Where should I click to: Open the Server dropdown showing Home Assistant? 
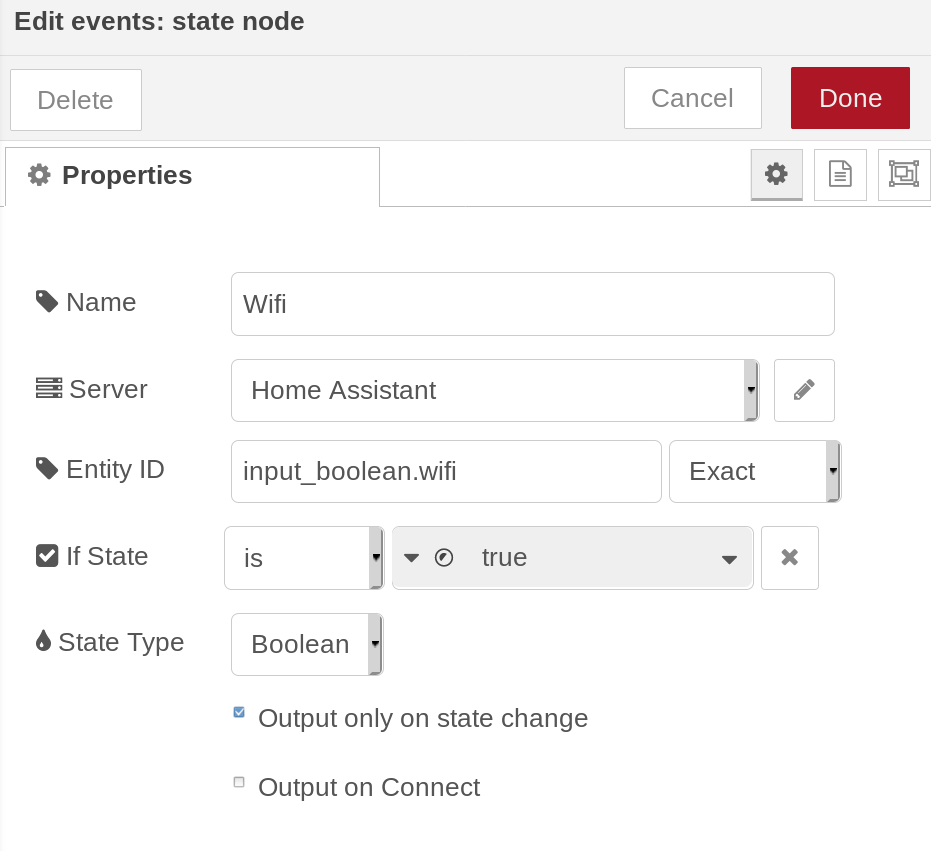495,390
